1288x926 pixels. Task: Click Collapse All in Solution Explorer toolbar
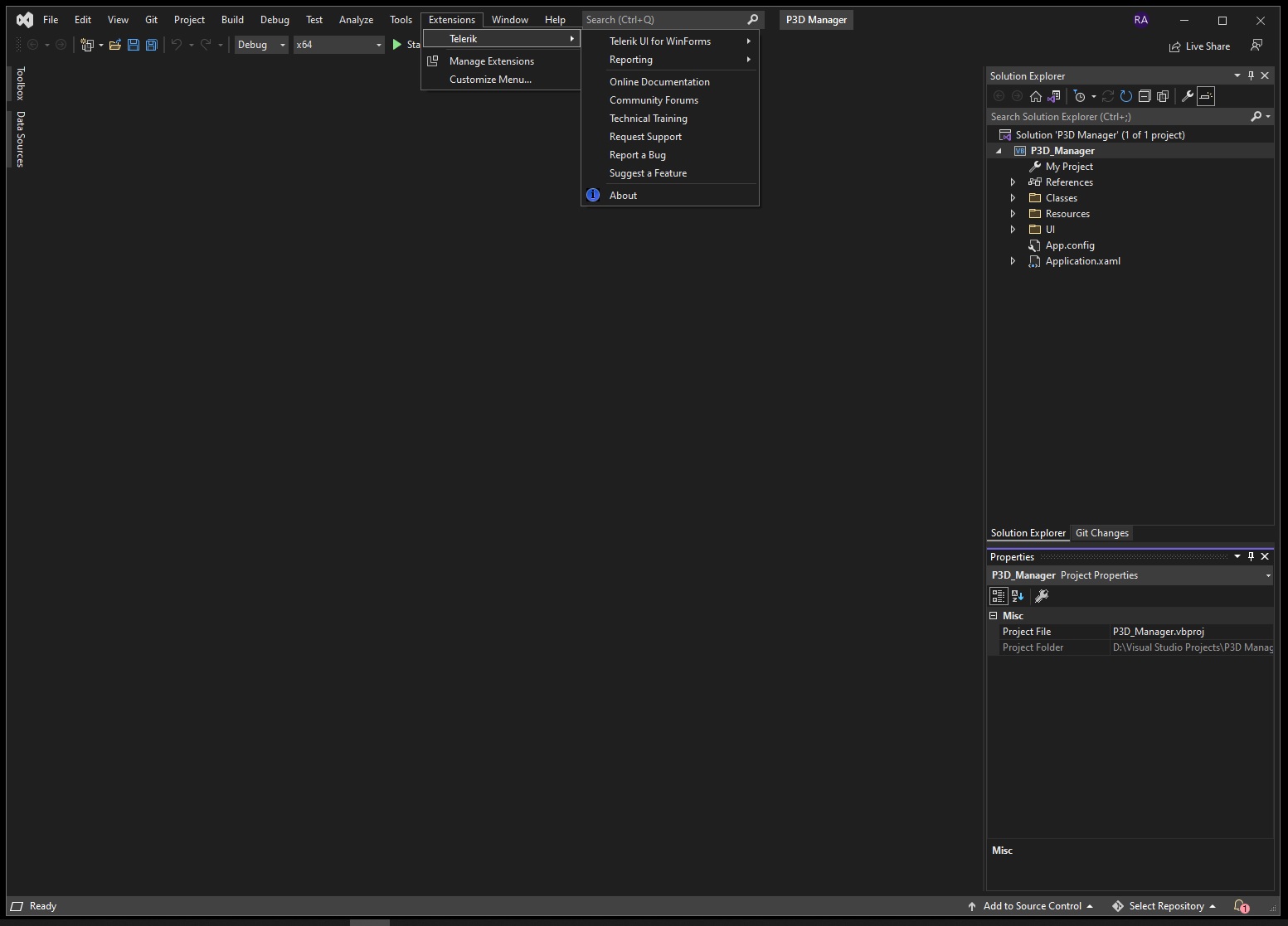pos(1145,96)
